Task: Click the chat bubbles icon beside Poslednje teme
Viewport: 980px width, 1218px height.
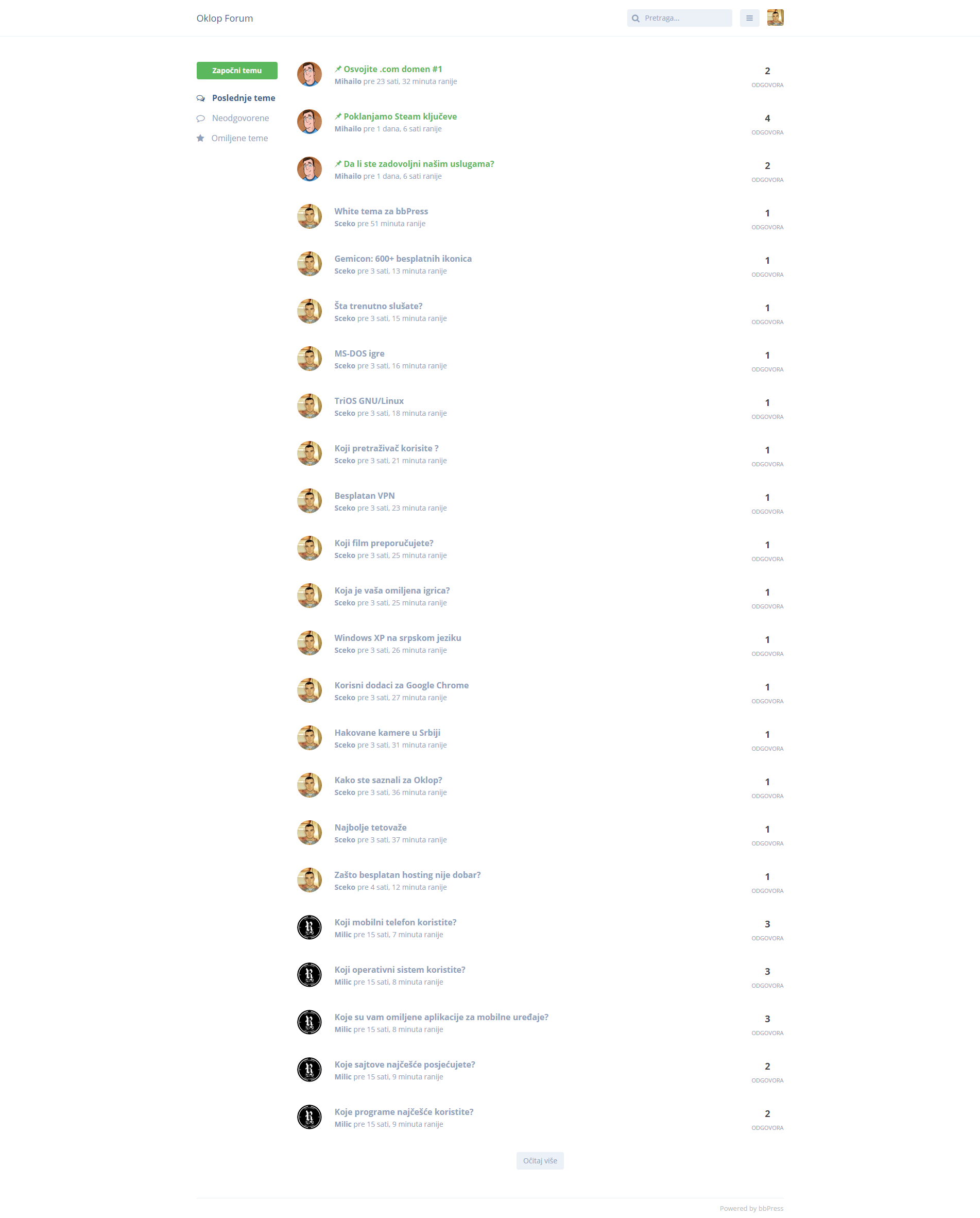Action: (200, 98)
